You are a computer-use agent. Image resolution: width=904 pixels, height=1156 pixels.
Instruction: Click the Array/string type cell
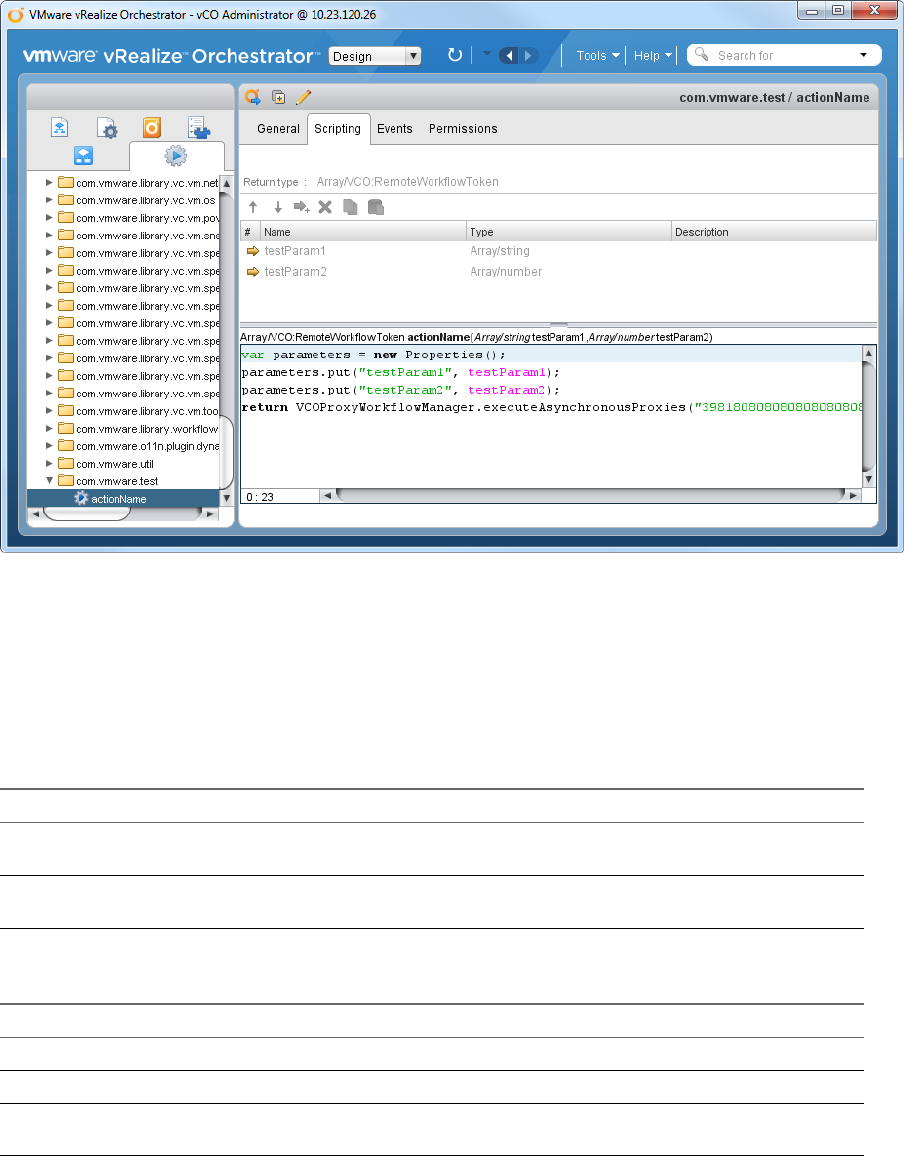point(500,251)
